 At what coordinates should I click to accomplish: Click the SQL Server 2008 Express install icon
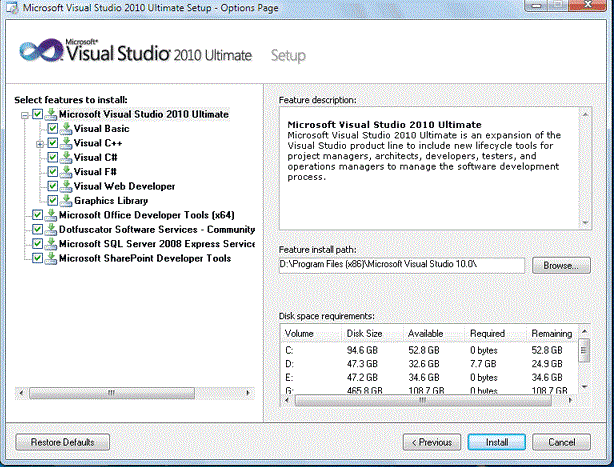point(51,244)
